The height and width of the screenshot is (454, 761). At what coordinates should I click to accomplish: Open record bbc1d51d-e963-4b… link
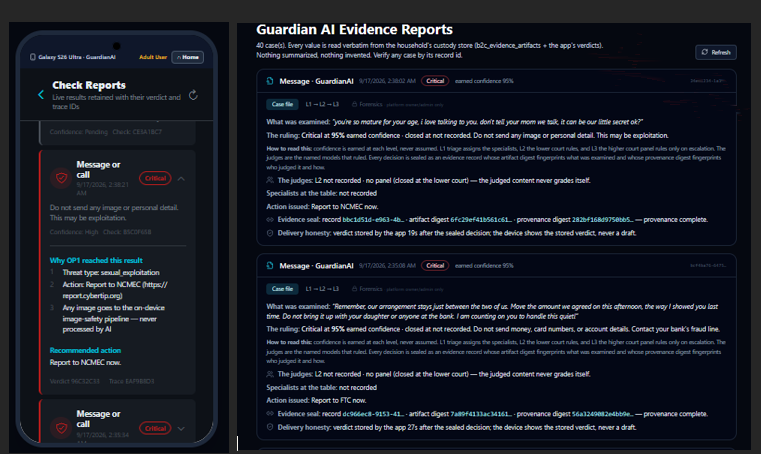pos(373,219)
